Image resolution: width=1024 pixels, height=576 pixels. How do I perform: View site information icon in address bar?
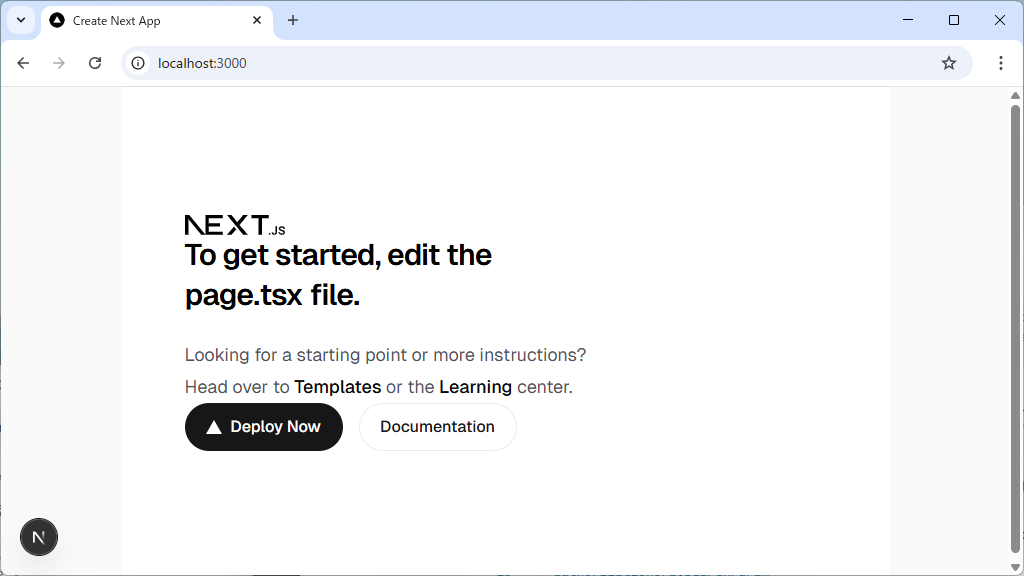pyautogui.click(x=138, y=63)
